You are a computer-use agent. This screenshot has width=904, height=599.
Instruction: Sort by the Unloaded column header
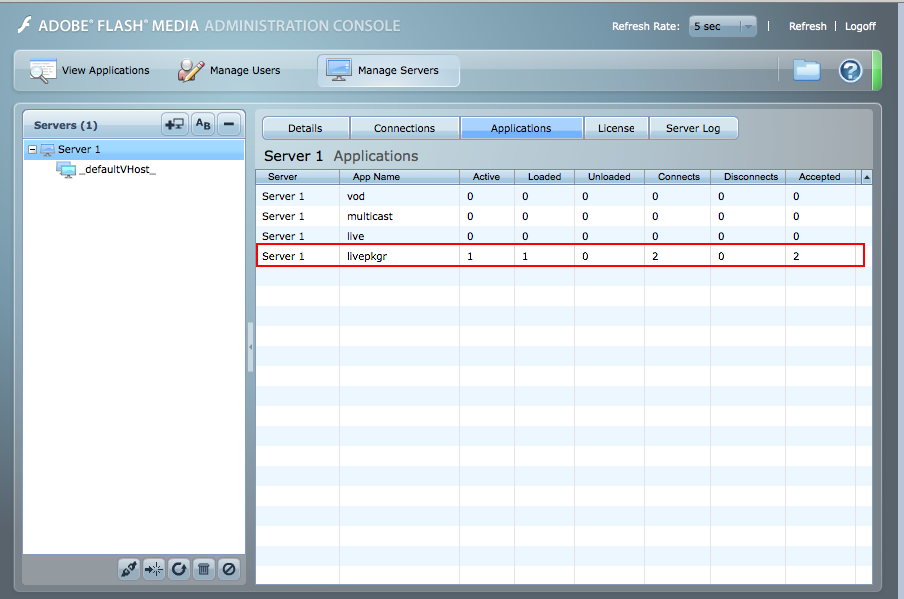pyautogui.click(x=609, y=177)
